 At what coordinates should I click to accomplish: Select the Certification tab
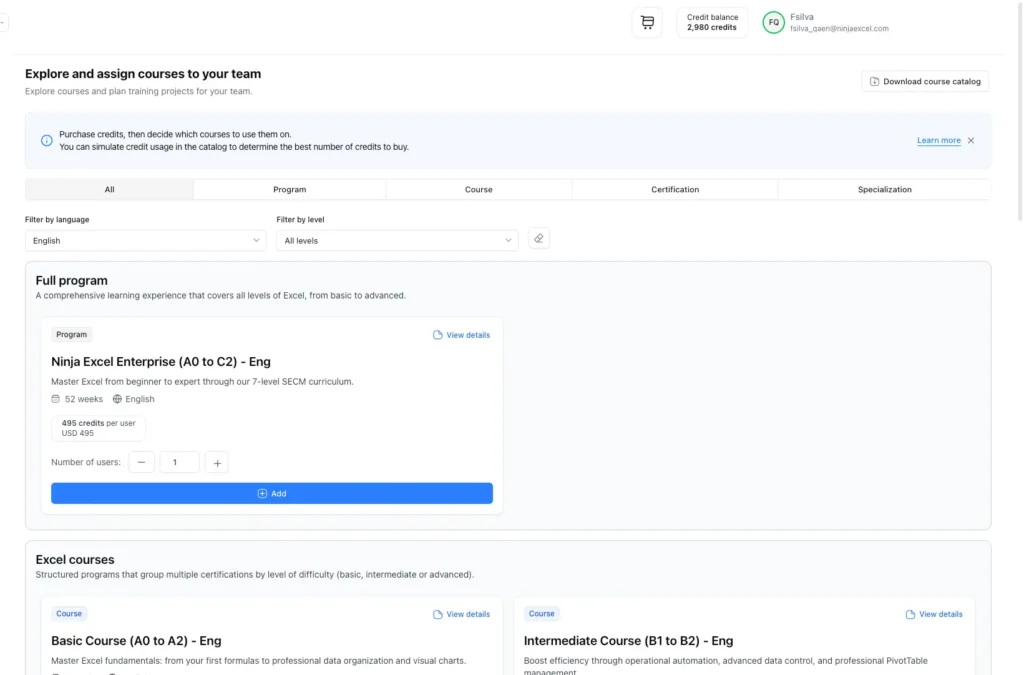675,189
